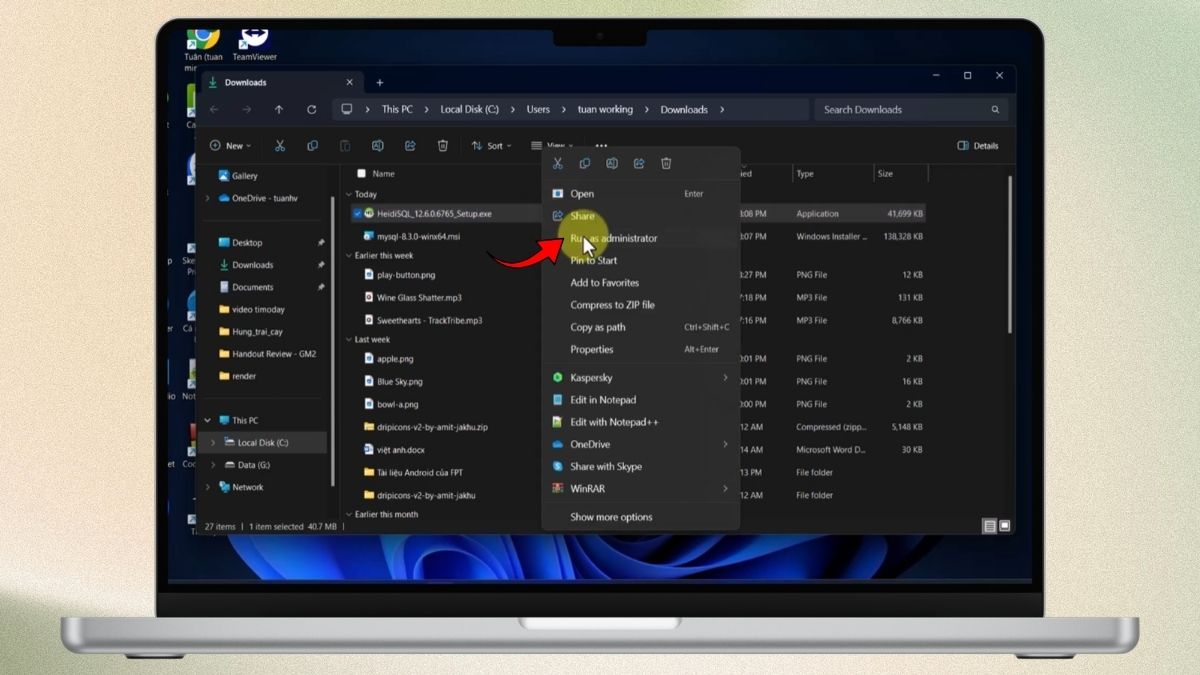
Task: Click the Share icon atop the context menu
Action: click(639, 164)
